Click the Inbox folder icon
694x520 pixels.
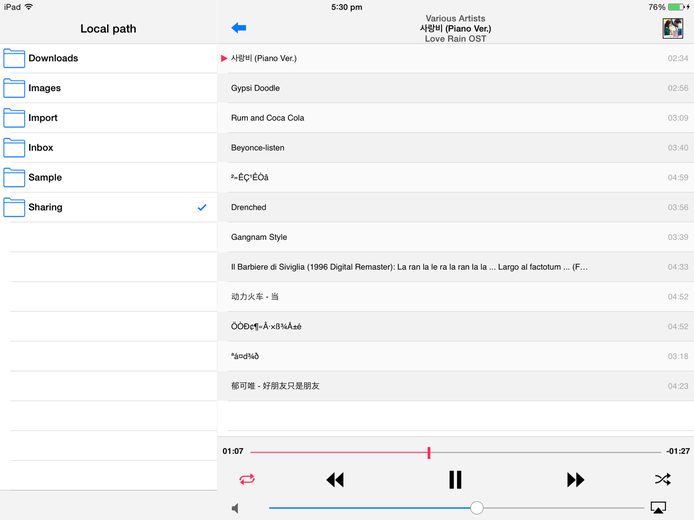point(14,147)
